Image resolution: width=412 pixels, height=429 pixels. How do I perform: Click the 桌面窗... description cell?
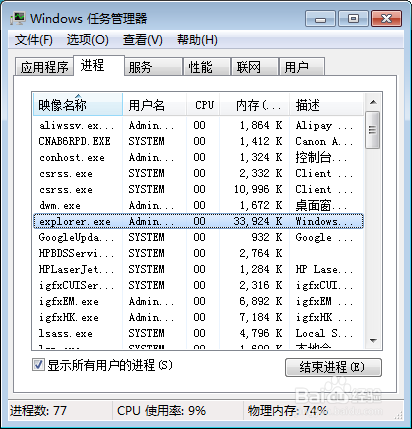tap(321, 205)
